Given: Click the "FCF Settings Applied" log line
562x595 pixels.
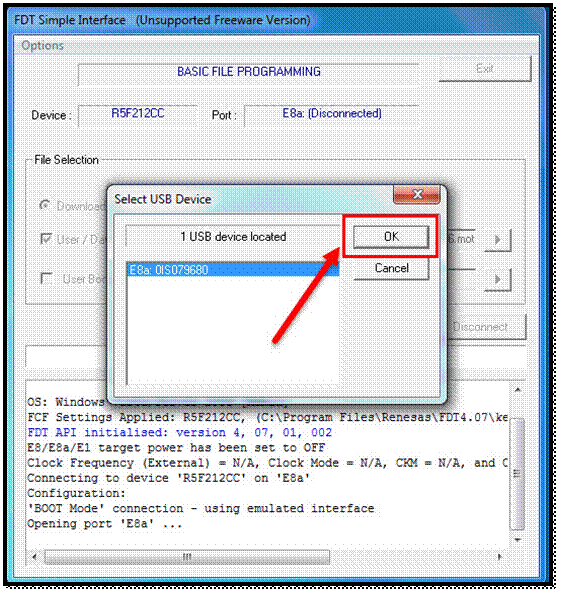Looking at the screenshot, I should [268, 417].
